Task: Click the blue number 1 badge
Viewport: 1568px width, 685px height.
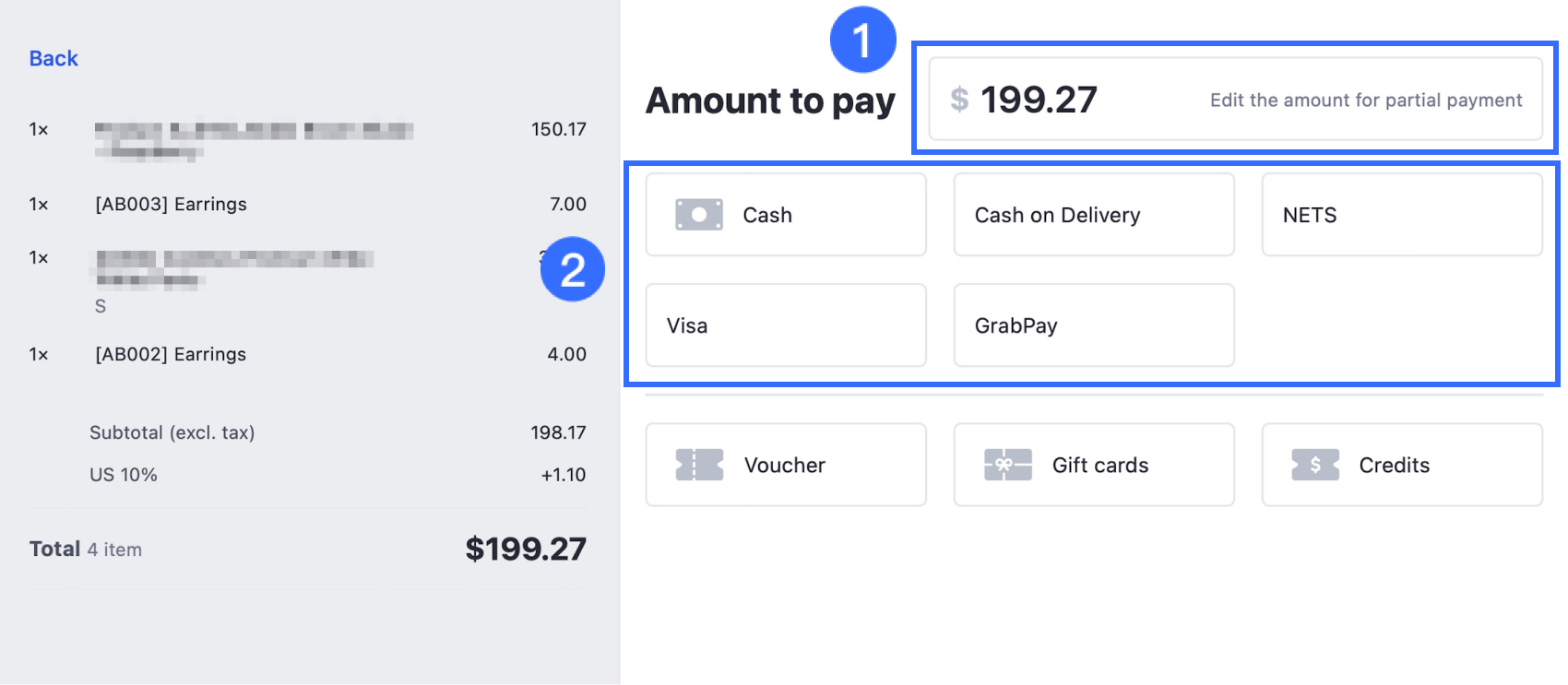Action: [x=862, y=40]
